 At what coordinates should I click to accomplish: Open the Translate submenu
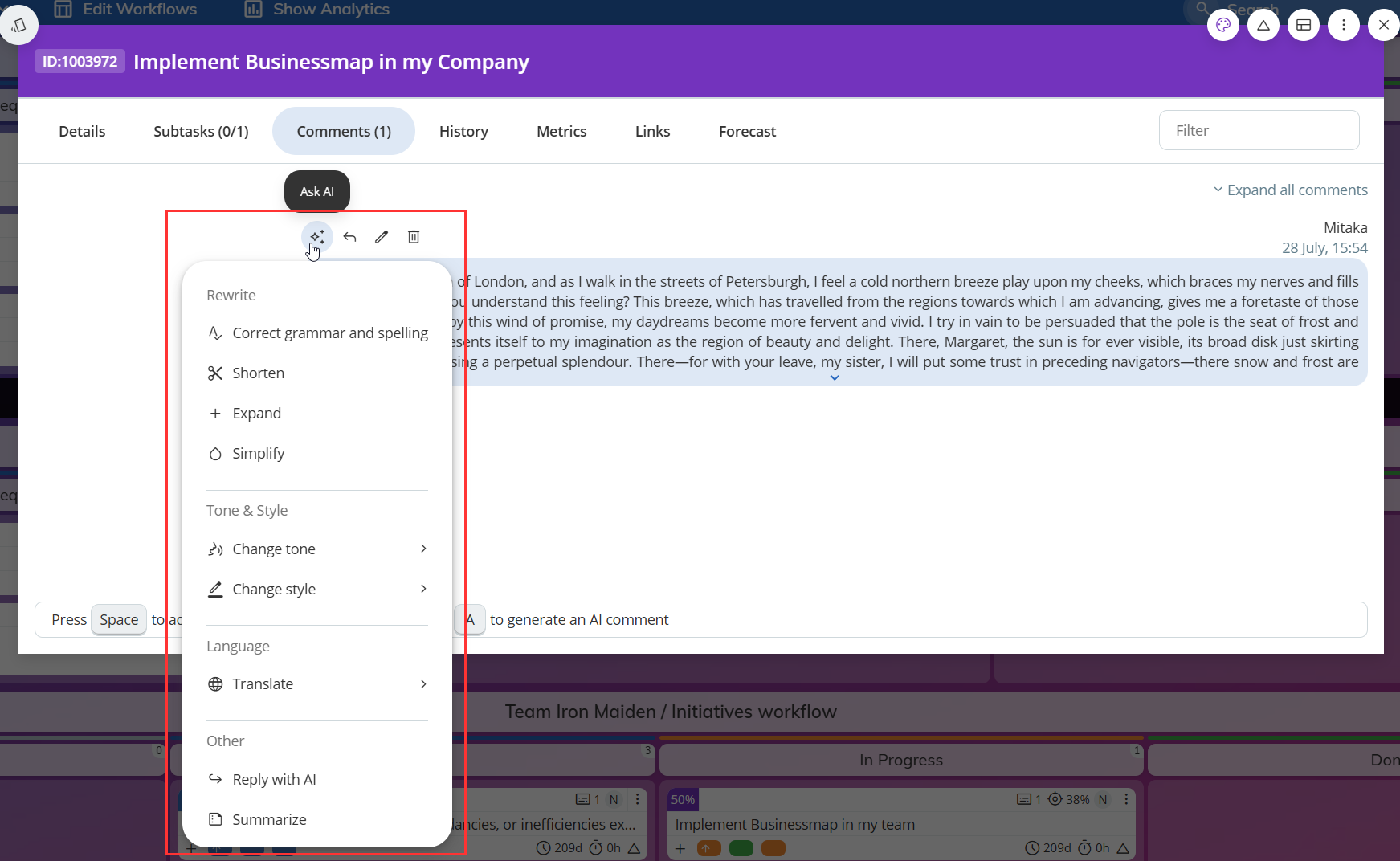point(317,683)
